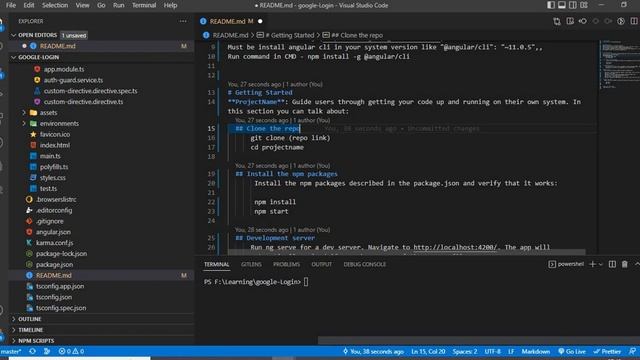The height and width of the screenshot is (360, 640).
Task: Close the unsaved README.md editor tab dot
Action: click(x=260, y=21)
